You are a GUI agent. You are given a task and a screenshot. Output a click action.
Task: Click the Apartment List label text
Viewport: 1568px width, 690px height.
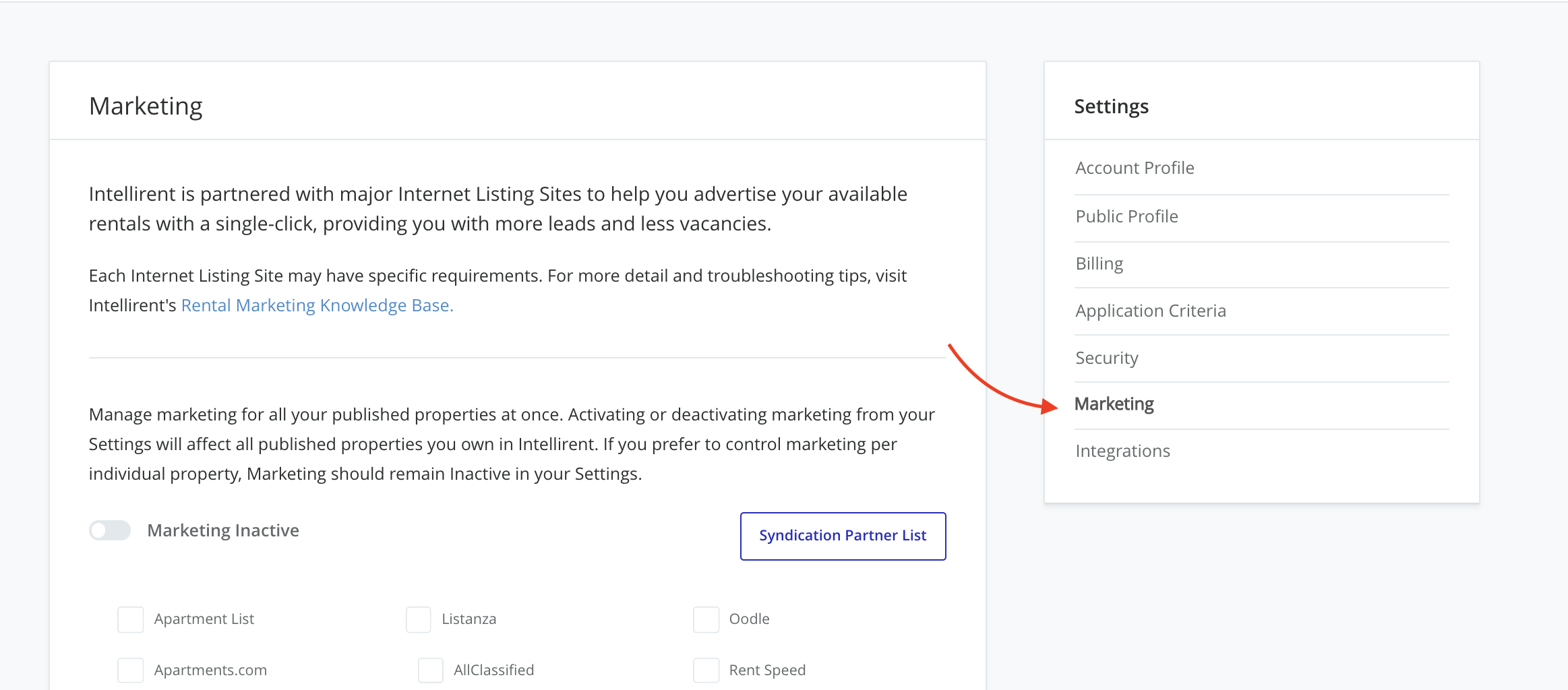204,619
